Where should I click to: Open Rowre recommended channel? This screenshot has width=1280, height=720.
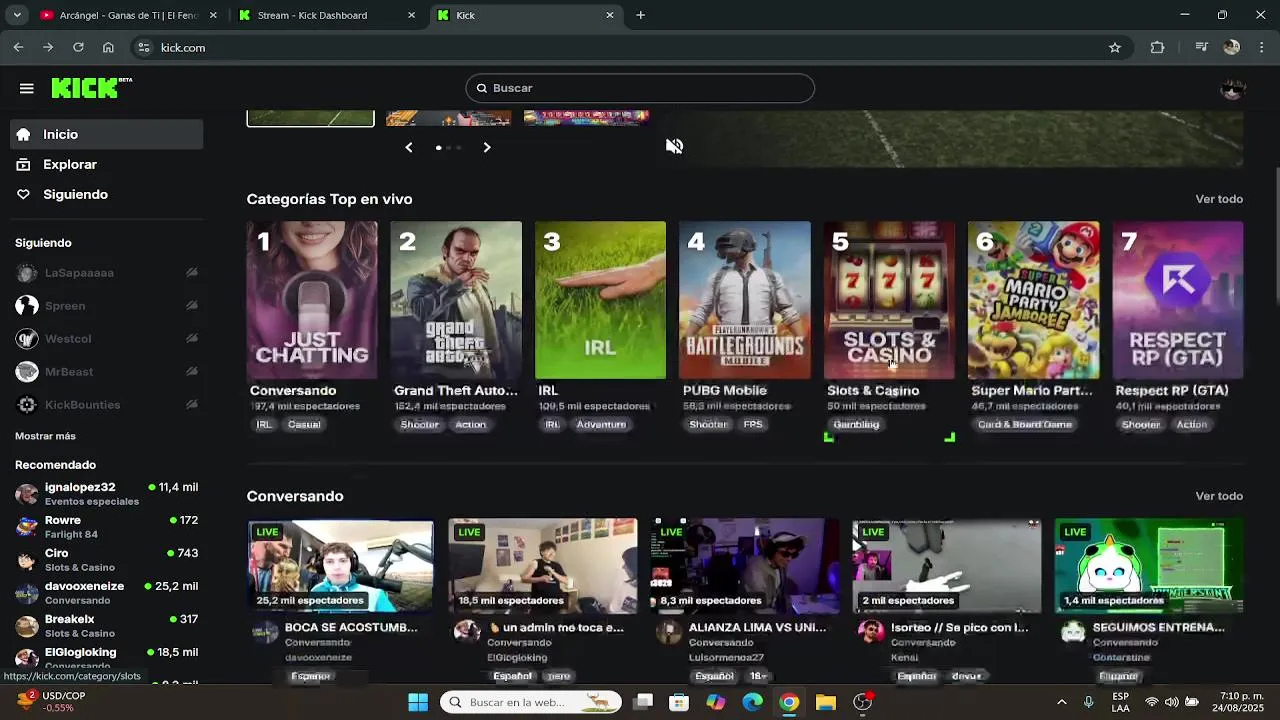pos(104,526)
